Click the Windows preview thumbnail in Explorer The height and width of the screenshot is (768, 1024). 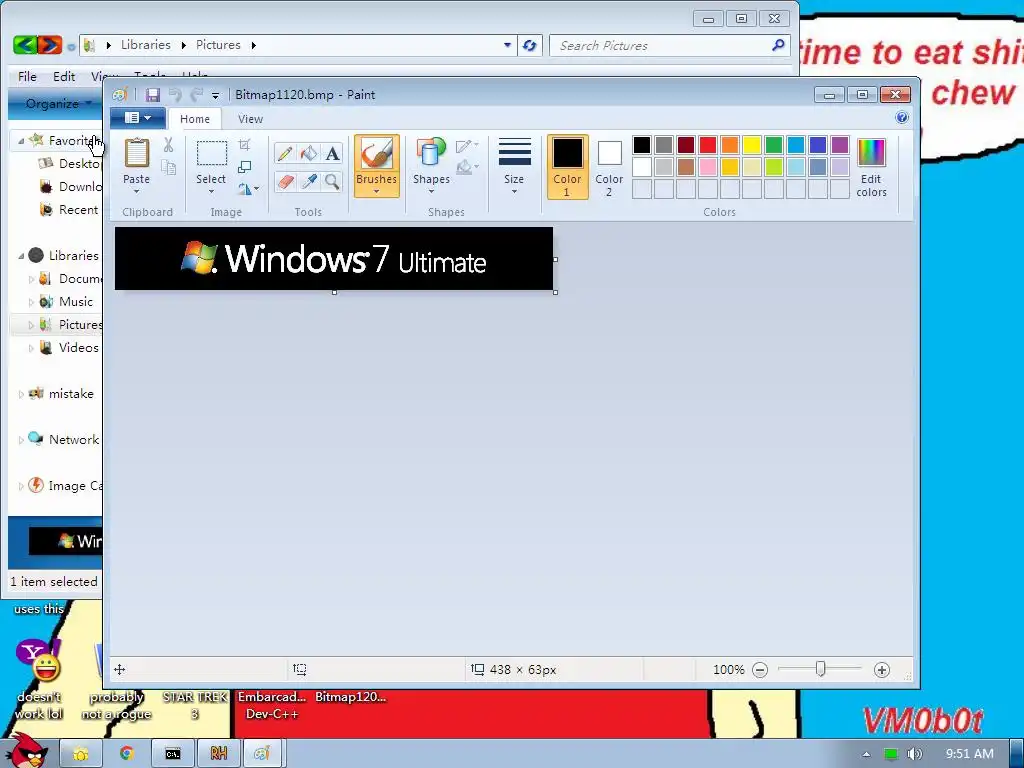65,541
